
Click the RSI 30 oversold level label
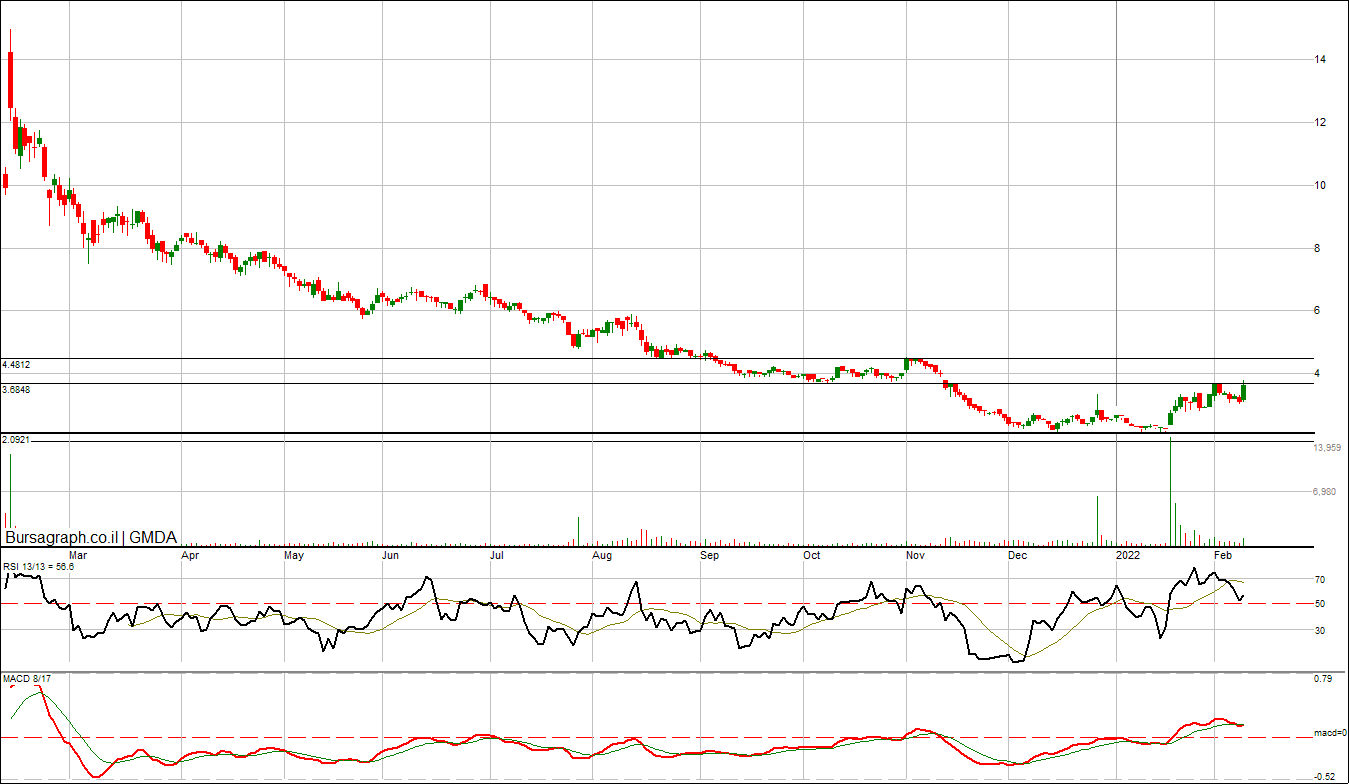1319,631
